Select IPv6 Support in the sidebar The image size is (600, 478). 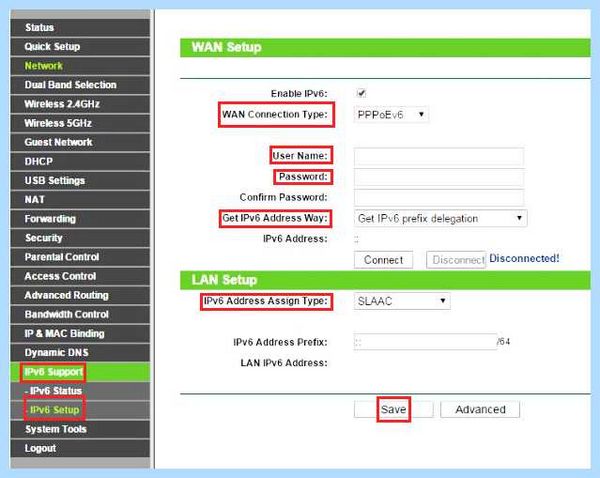tap(80, 372)
